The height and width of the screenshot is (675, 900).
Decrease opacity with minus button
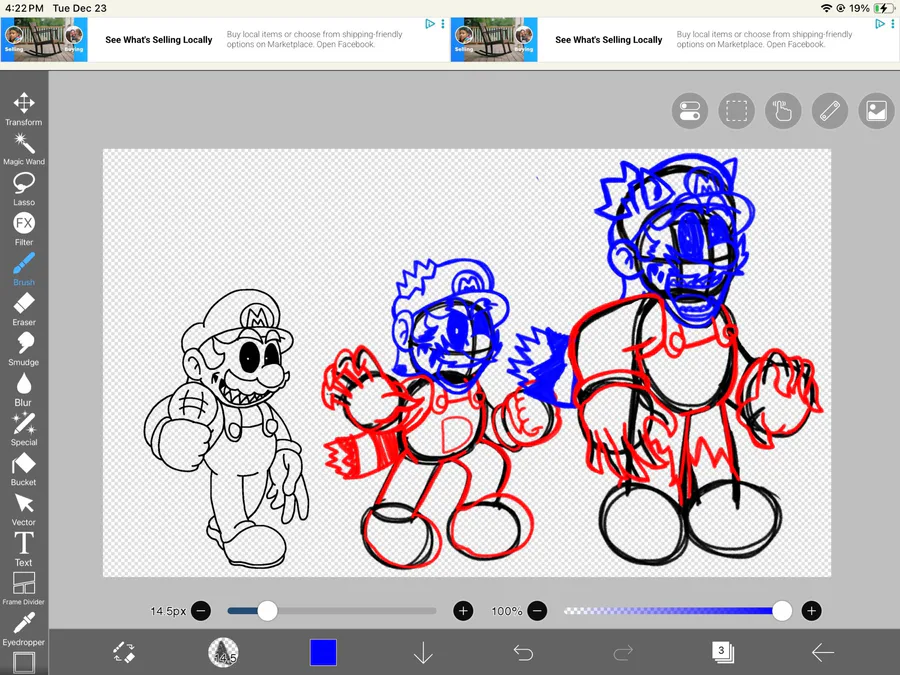(537, 611)
